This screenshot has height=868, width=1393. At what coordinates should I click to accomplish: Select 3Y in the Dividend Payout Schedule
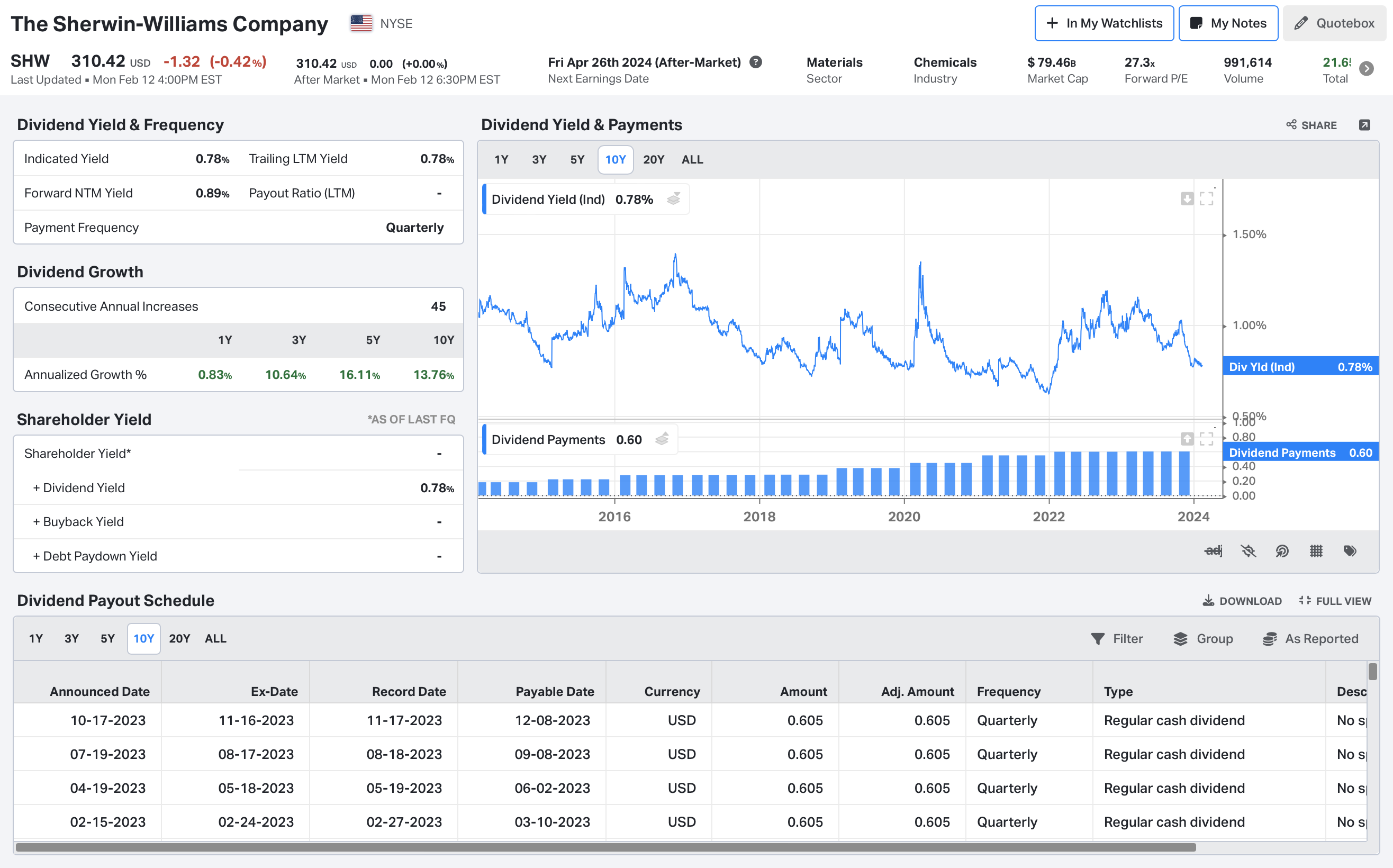71,638
